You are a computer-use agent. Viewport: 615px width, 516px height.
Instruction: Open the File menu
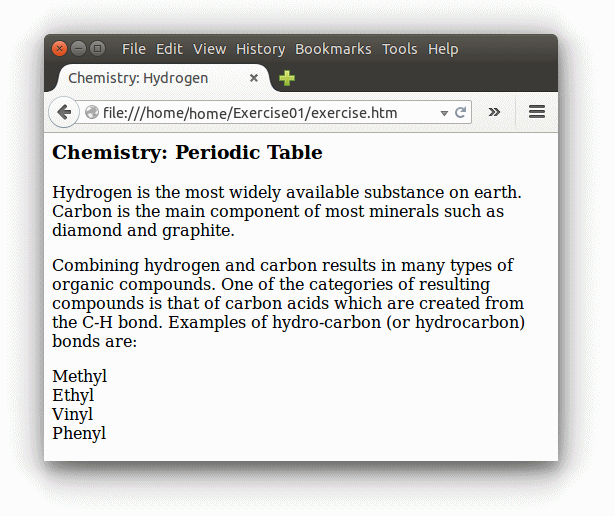pyautogui.click(x=134, y=49)
